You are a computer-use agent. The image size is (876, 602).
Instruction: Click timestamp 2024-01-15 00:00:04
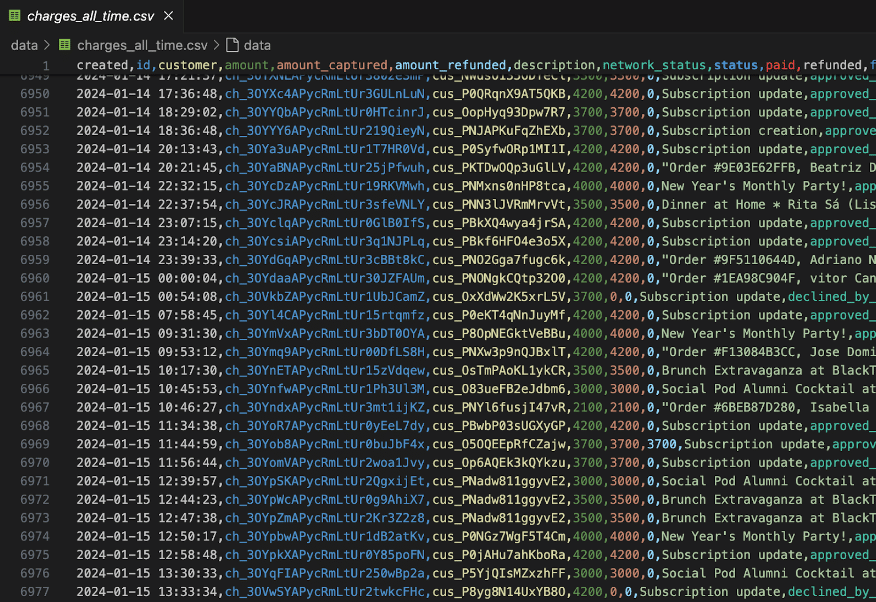point(147,278)
